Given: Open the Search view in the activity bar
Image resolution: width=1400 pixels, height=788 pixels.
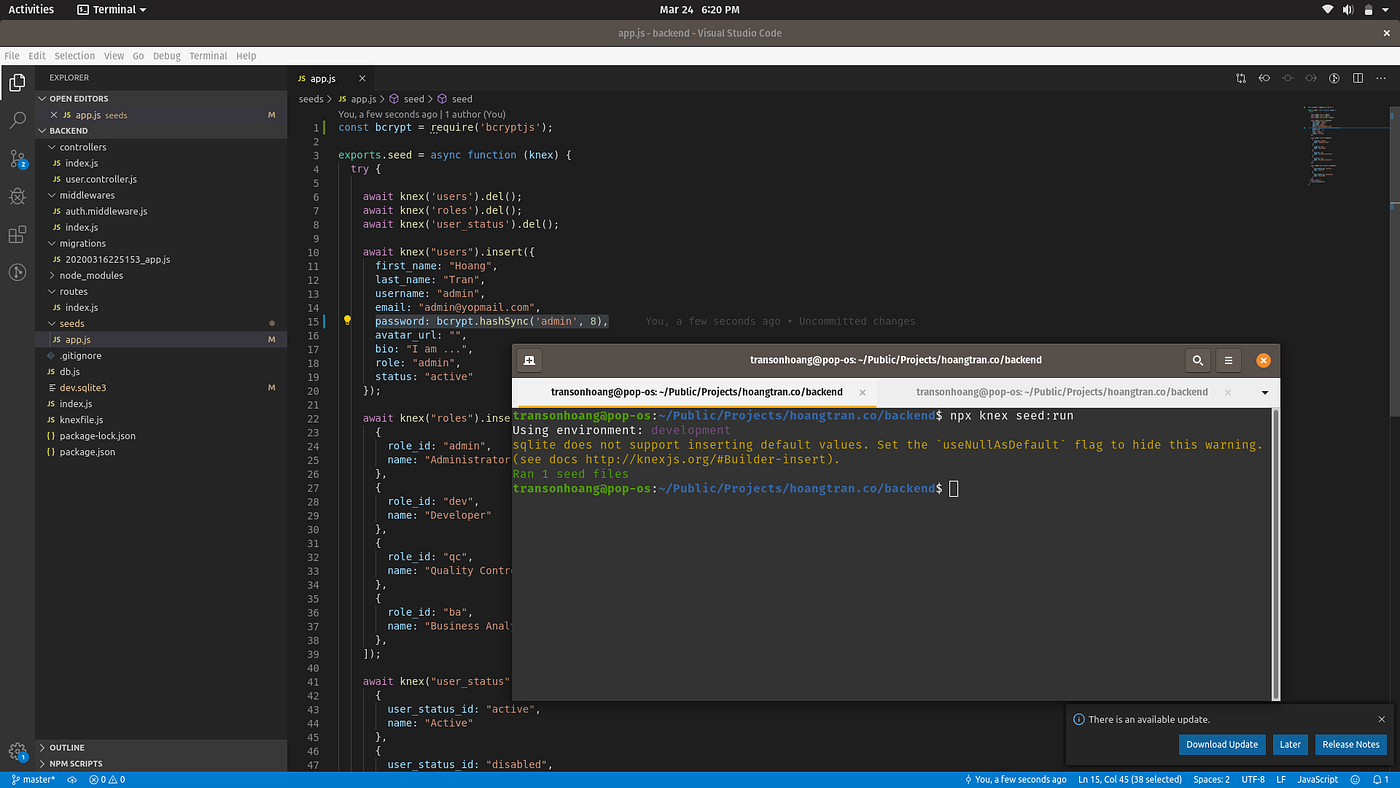Looking at the screenshot, I should coord(16,119).
